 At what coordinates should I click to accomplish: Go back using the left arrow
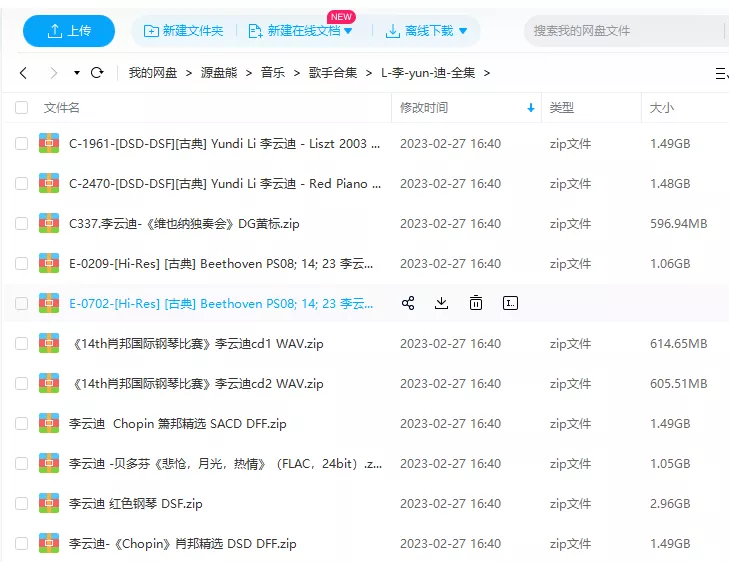24,73
